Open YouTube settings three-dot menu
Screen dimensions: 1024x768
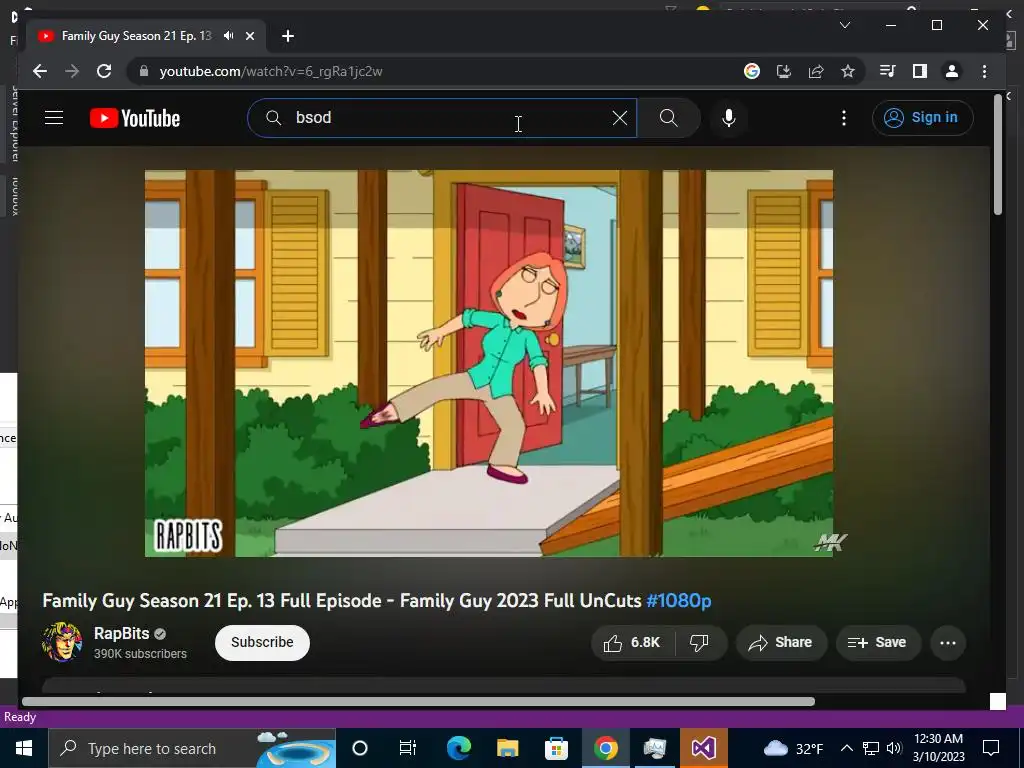(844, 118)
